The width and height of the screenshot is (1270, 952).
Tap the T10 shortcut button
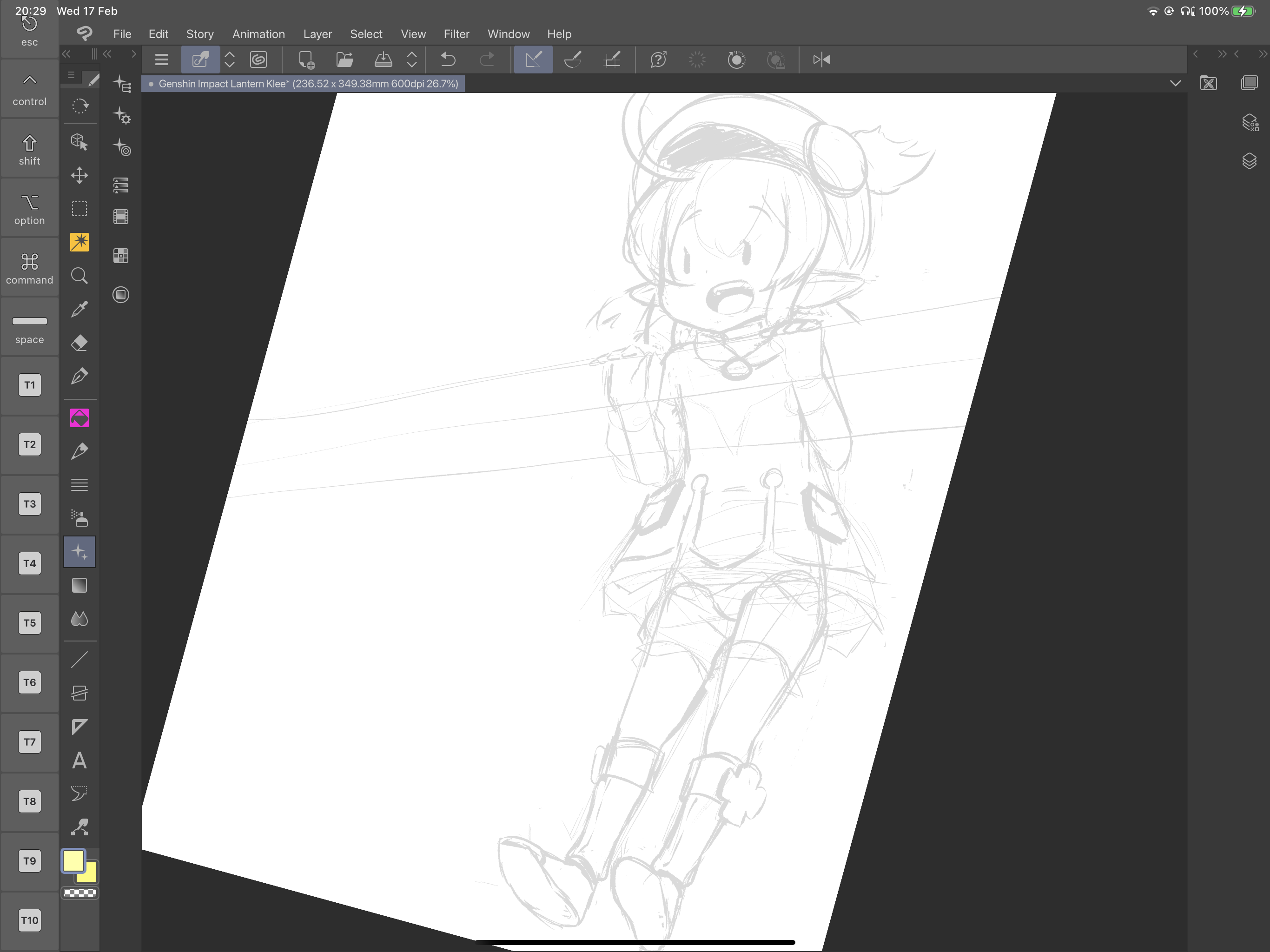[x=29, y=920]
